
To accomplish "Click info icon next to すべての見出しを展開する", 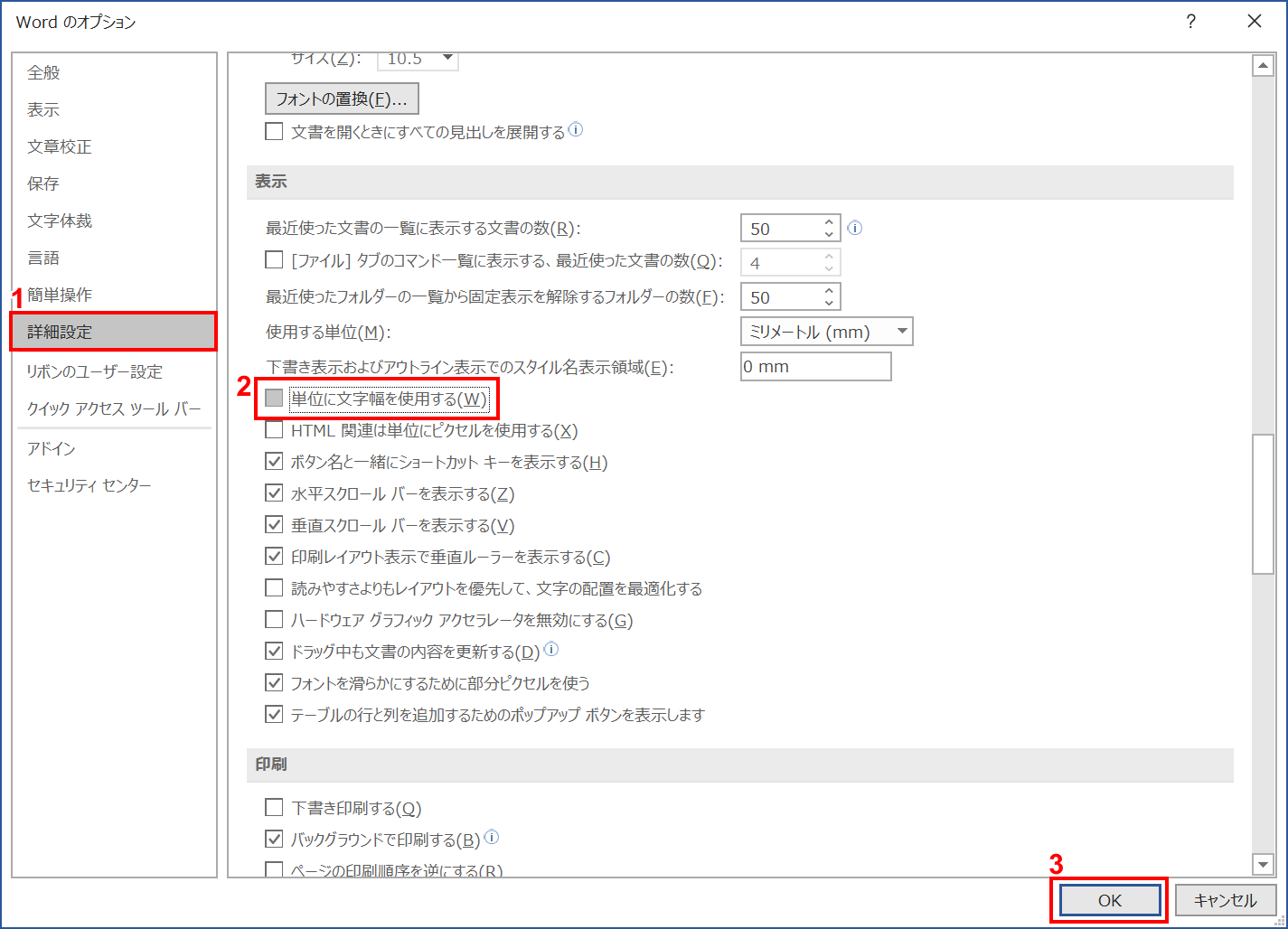I will tap(576, 130).
